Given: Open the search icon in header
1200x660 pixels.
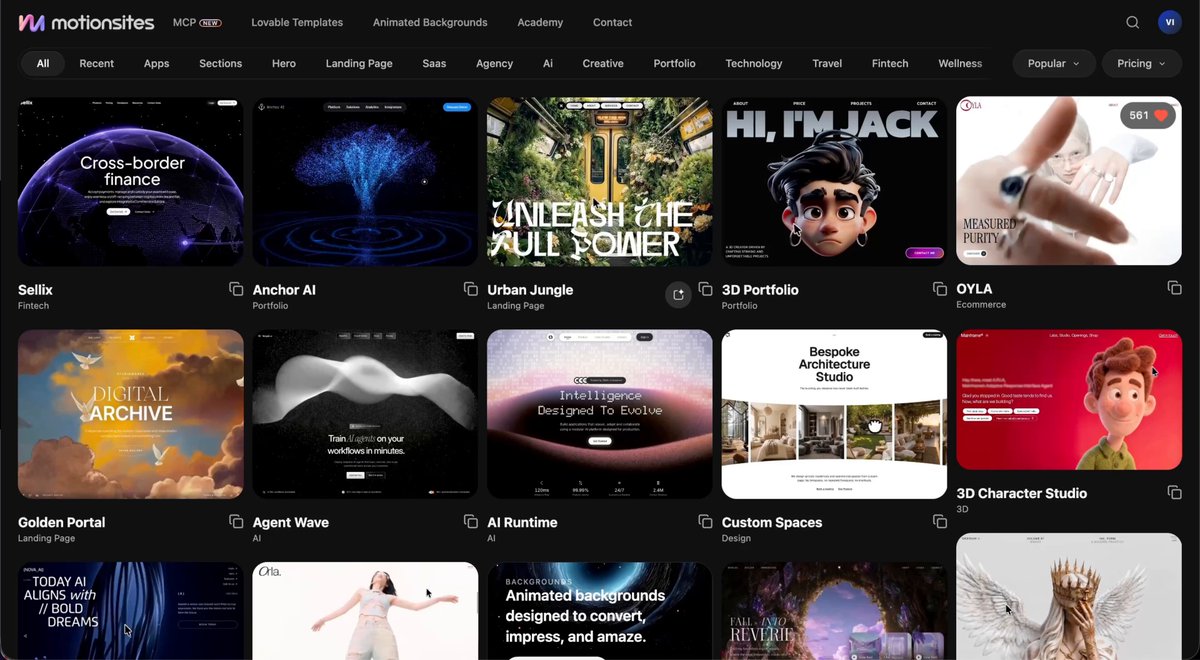Looking at the screenshot, I should coord(1133,22).
